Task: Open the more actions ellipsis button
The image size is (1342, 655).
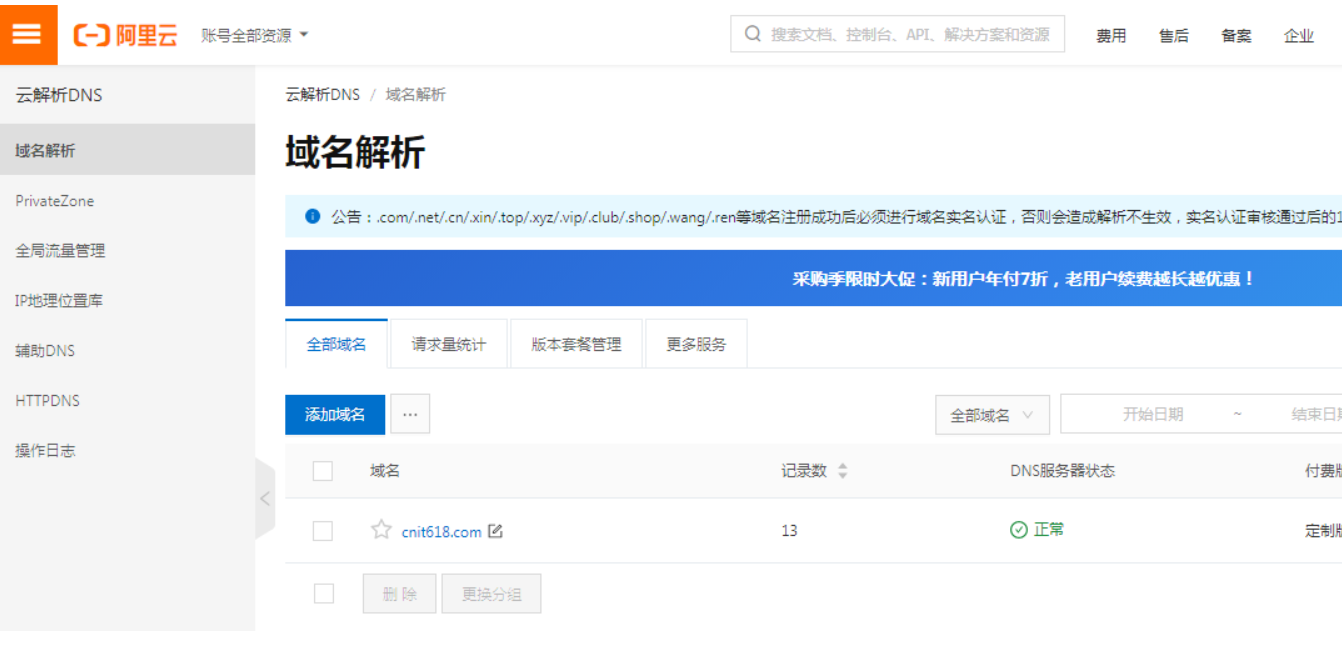Action: coord(410,414)
